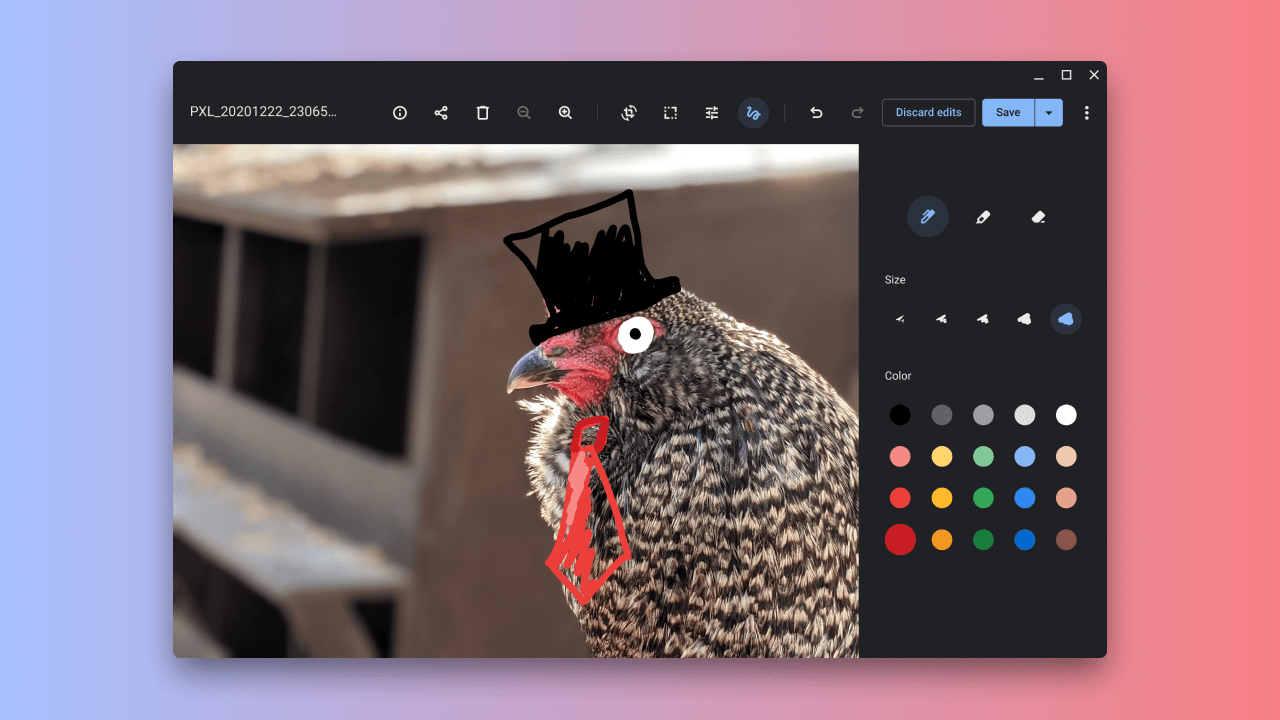Click the redo arrow icon

[857, 113]
